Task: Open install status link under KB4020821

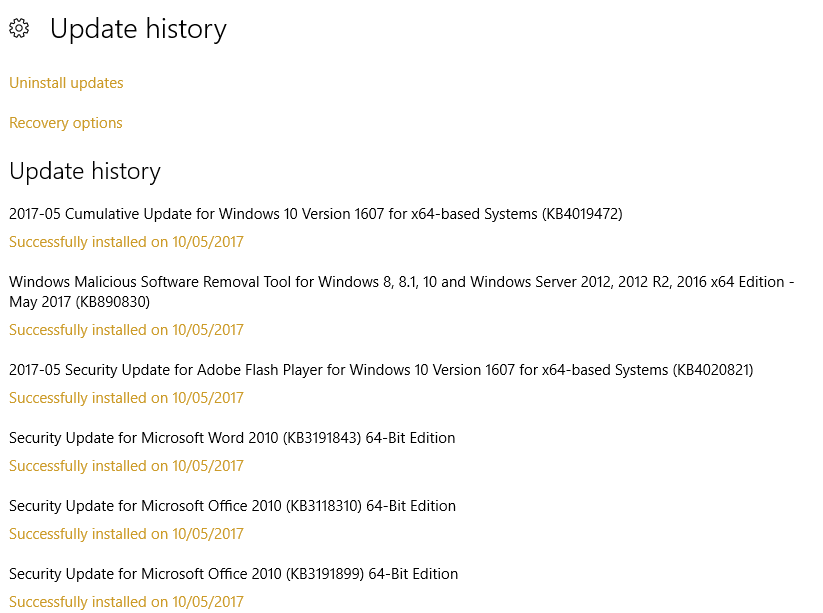Action: [x=126, y=398]
